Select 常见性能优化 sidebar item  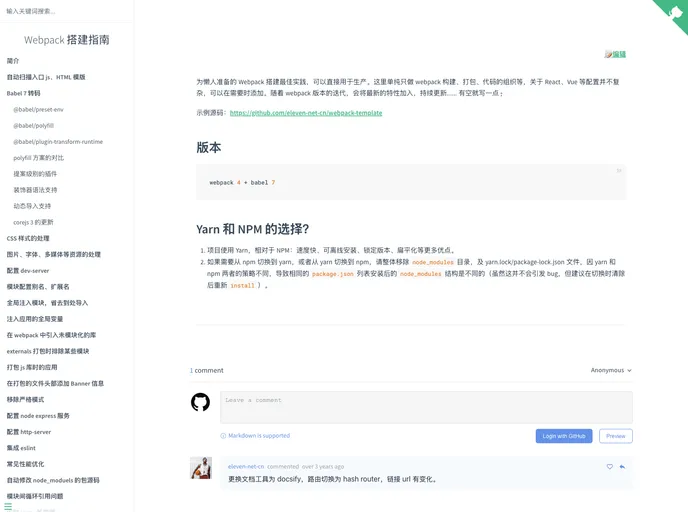coord(25,464)
